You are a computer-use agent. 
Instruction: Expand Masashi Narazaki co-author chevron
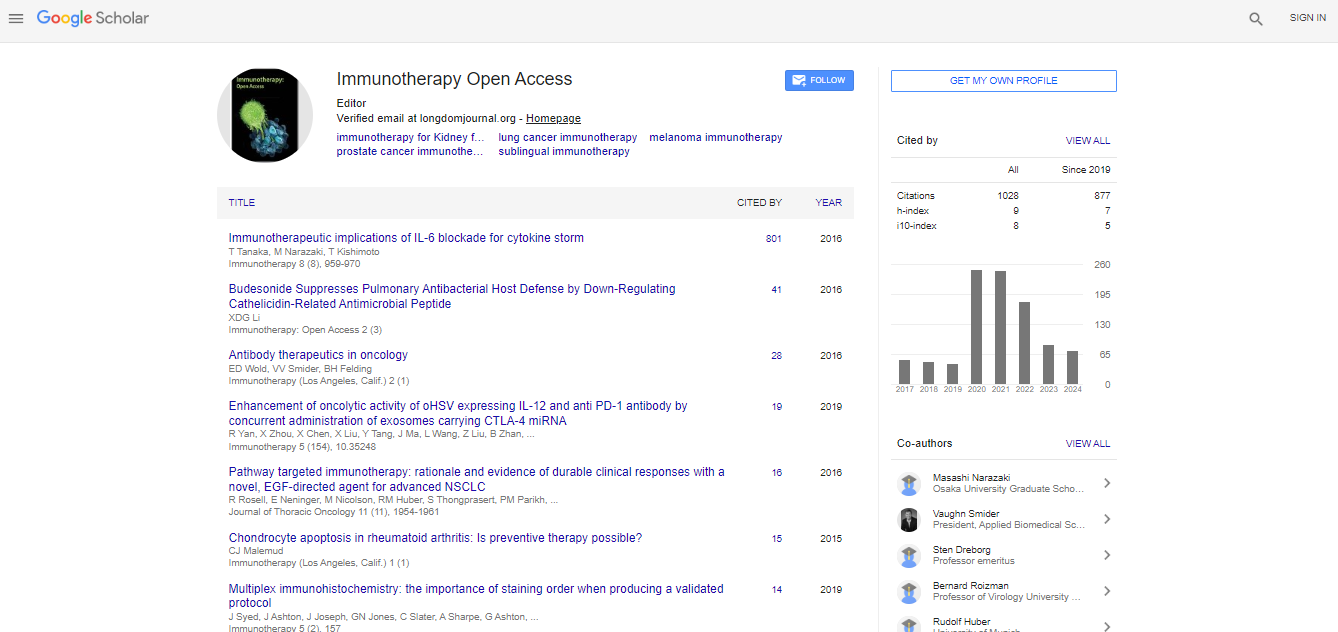pos(1106,484)
